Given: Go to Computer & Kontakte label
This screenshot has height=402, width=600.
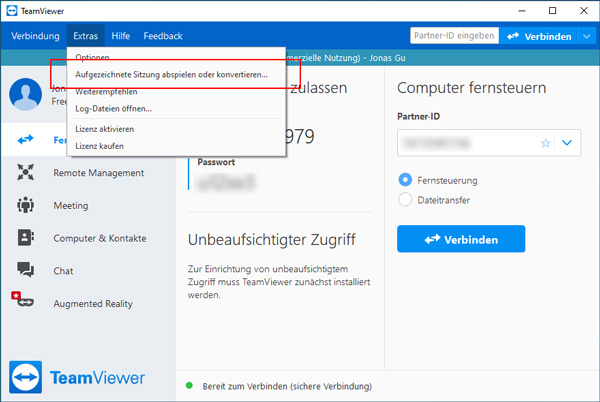Looking at the screenshot, I should [99, 238].
